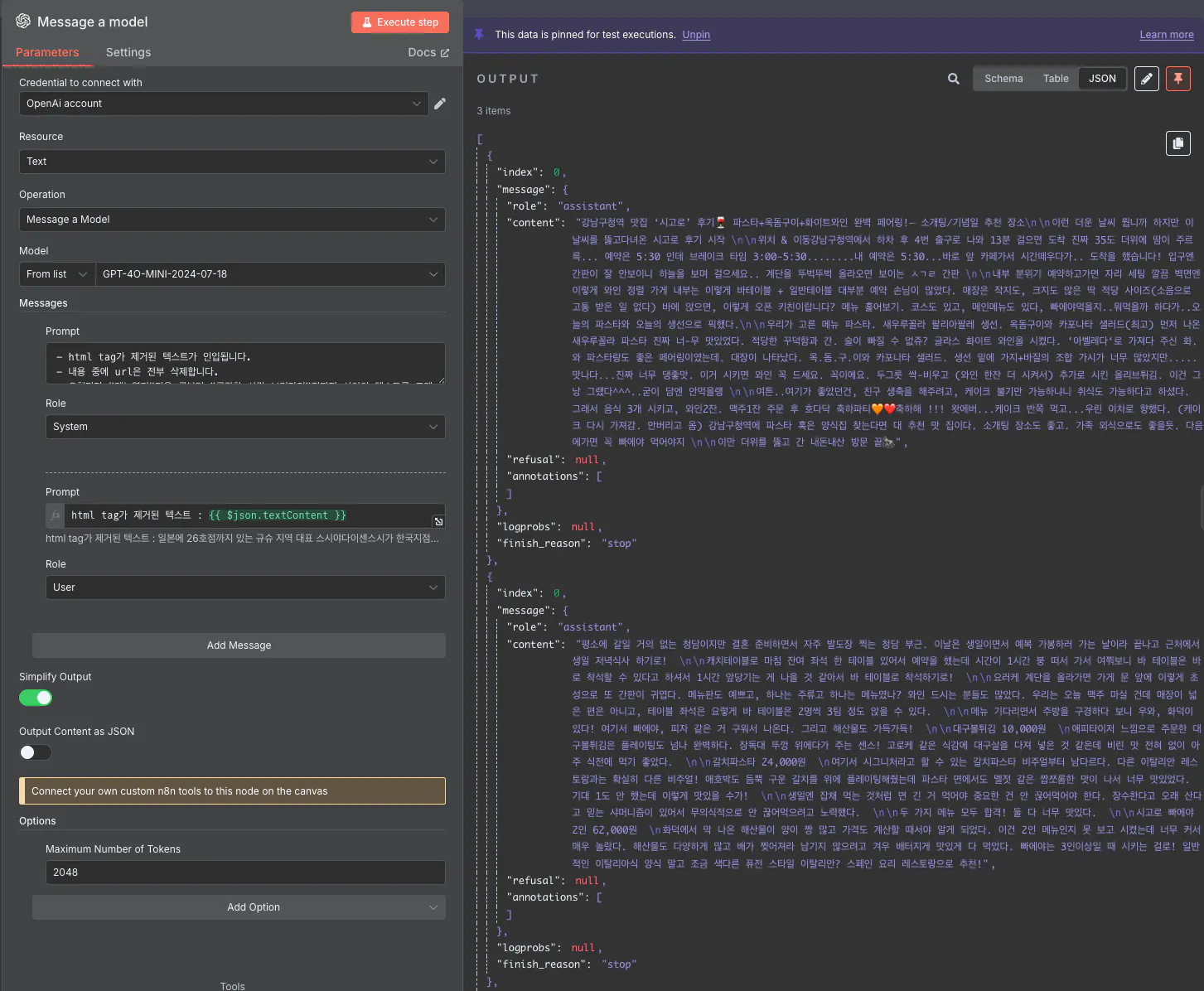Click the OUTPUT panel heading
Screen dimensions: 1204x991
(x=508, y=79)
